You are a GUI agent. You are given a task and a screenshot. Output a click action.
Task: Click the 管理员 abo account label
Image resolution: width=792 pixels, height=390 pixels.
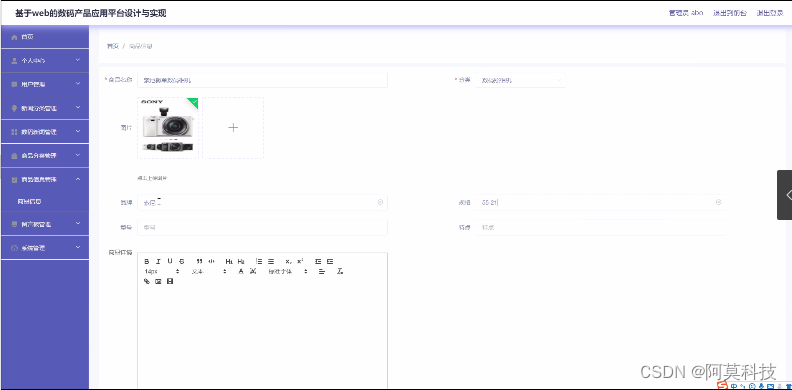[686, 13]
